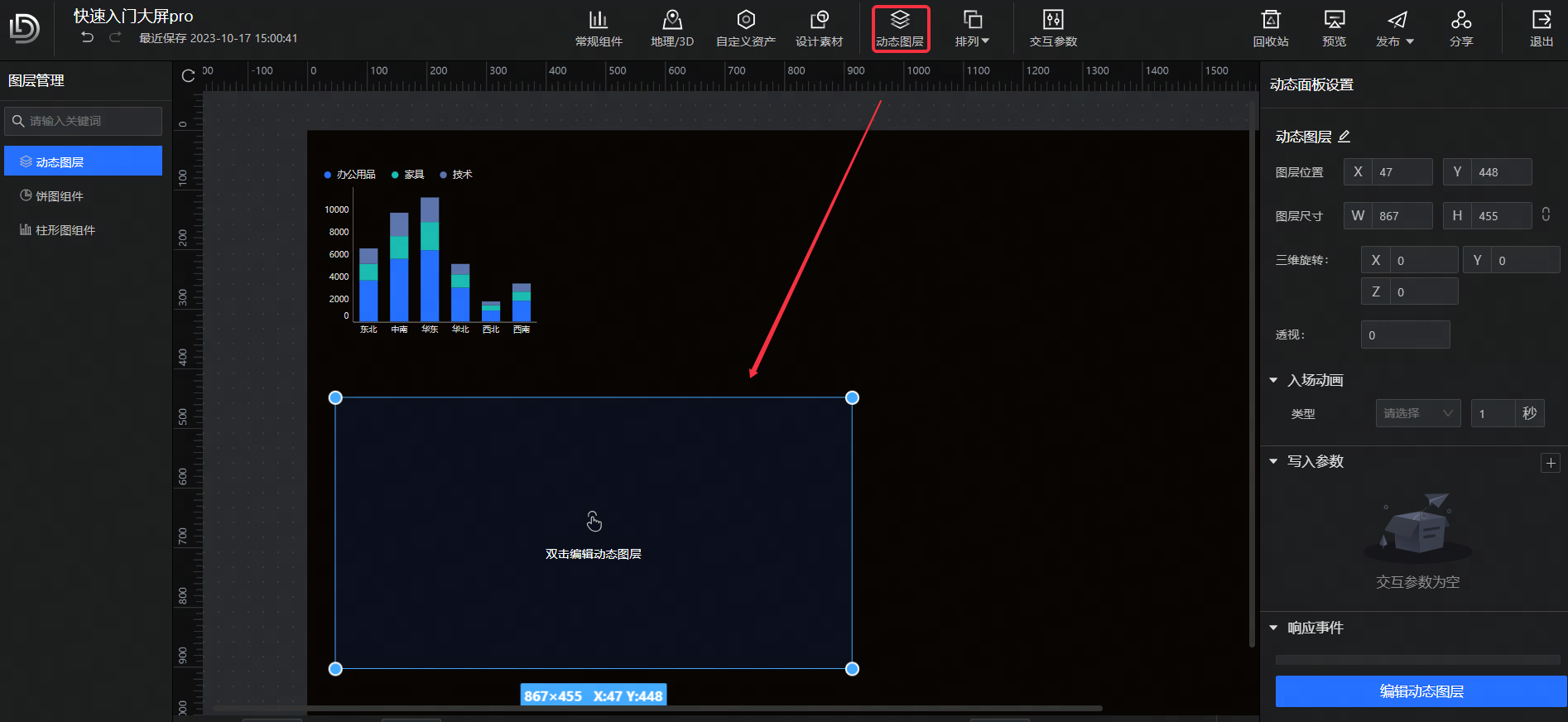Focus the layer keyword search field
The image size is (1568, 722).
coord(84,121)
